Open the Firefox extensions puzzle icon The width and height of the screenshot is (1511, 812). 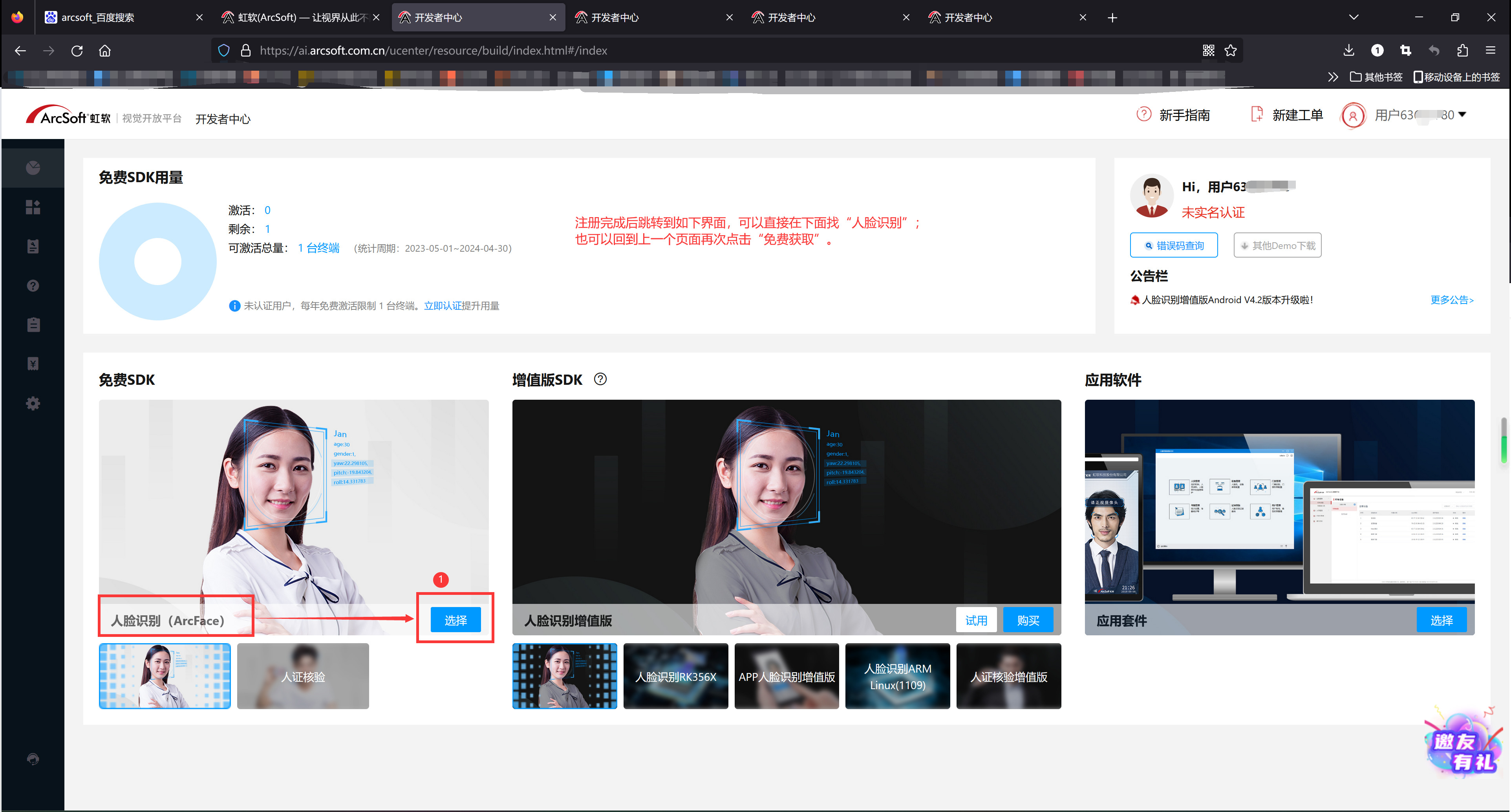click(1462, 51)
